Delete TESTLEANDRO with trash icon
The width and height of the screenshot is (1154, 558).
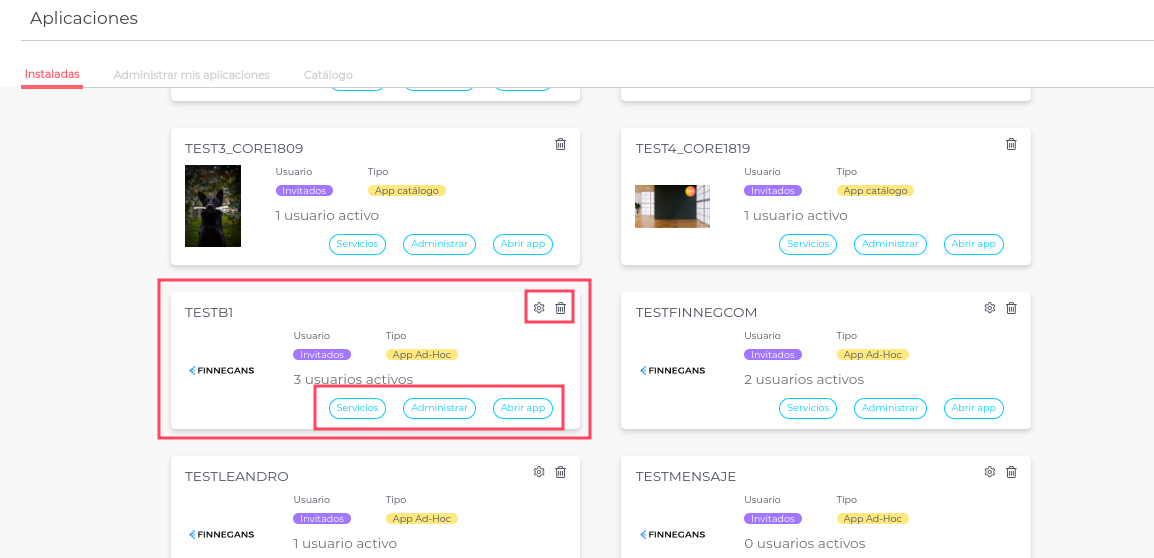[560, 472]
